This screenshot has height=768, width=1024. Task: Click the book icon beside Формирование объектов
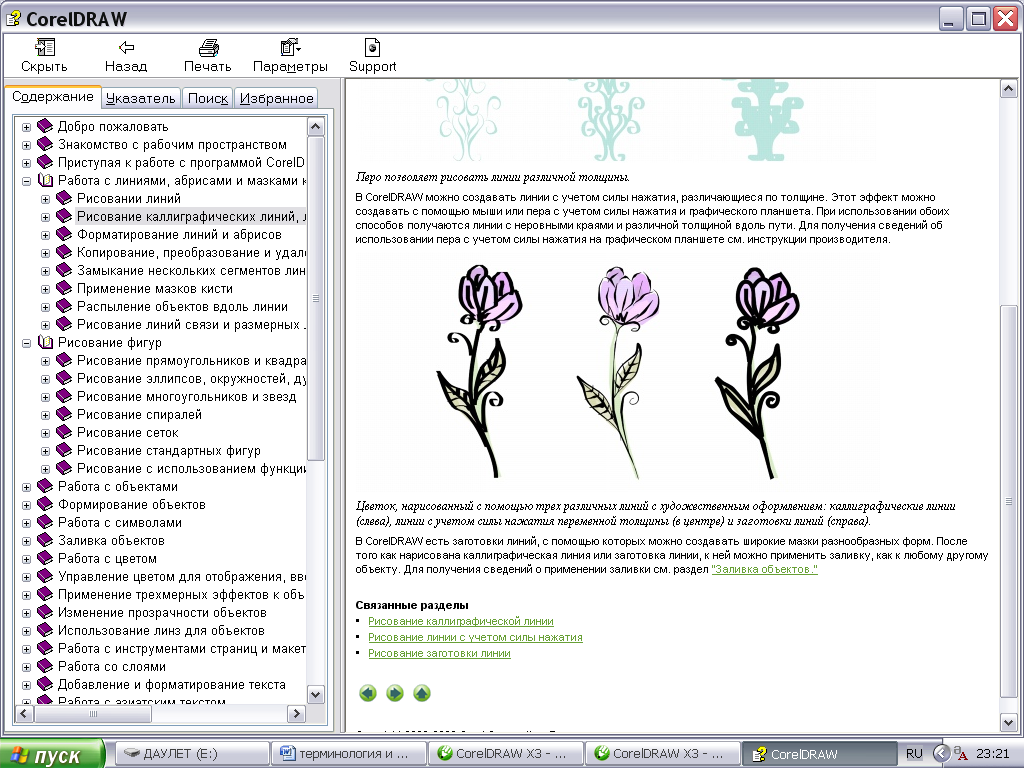click(x=44, y=504)
